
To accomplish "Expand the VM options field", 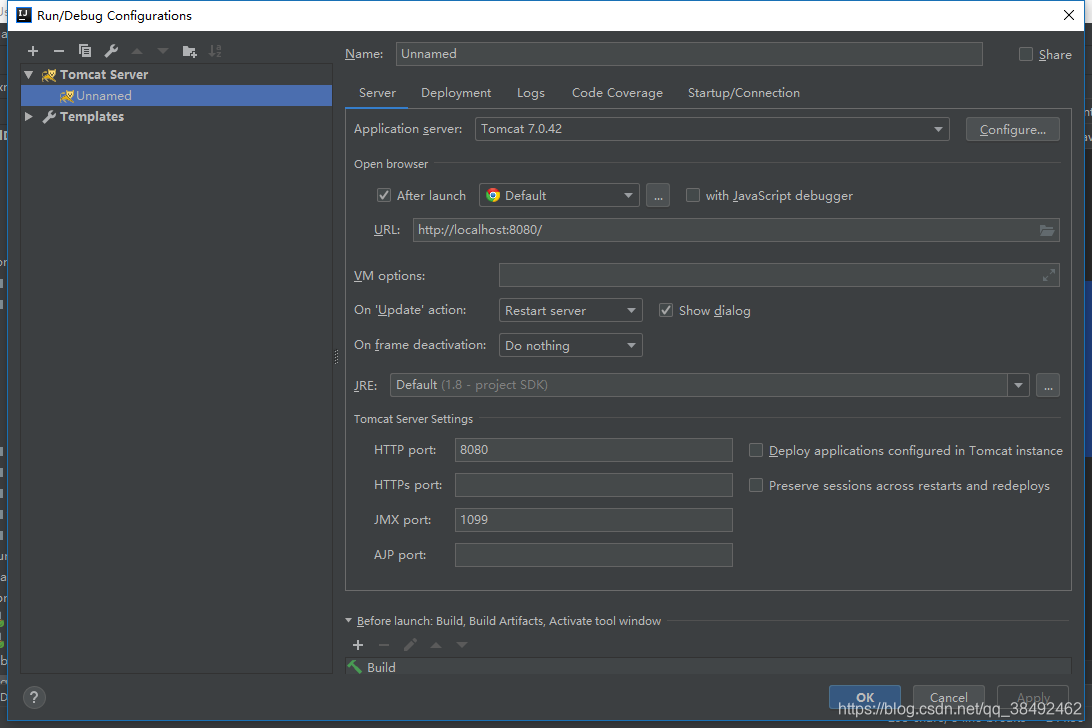I will pyautogui.click(x=1048, y=276).
